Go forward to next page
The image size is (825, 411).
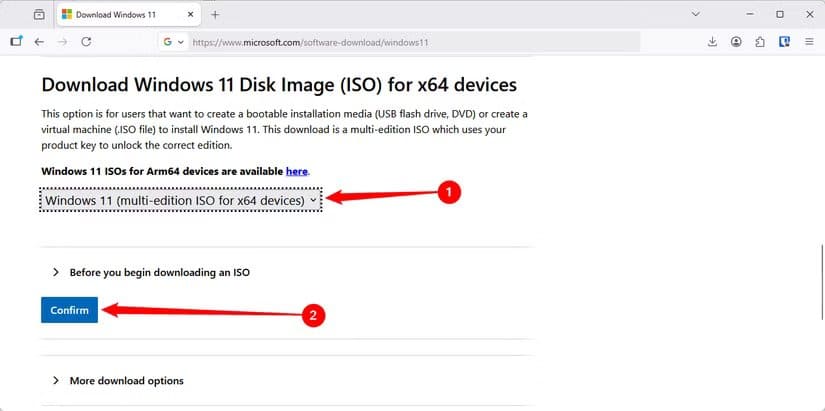(63, 42)
